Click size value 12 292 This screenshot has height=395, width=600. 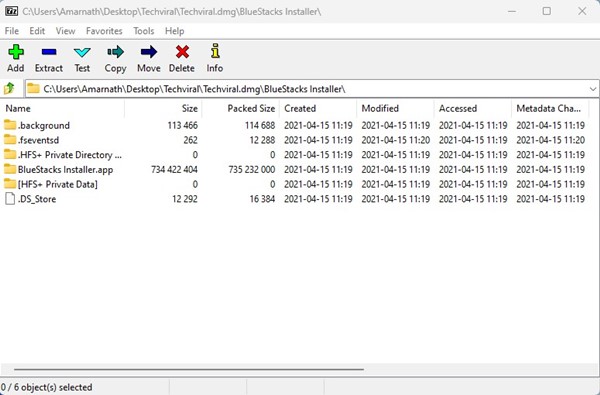point(185,199)
